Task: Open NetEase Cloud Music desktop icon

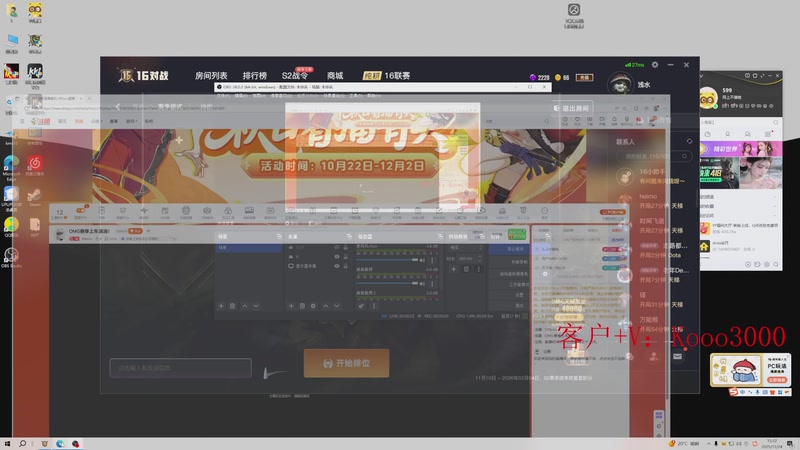Action: pos(35,165)
